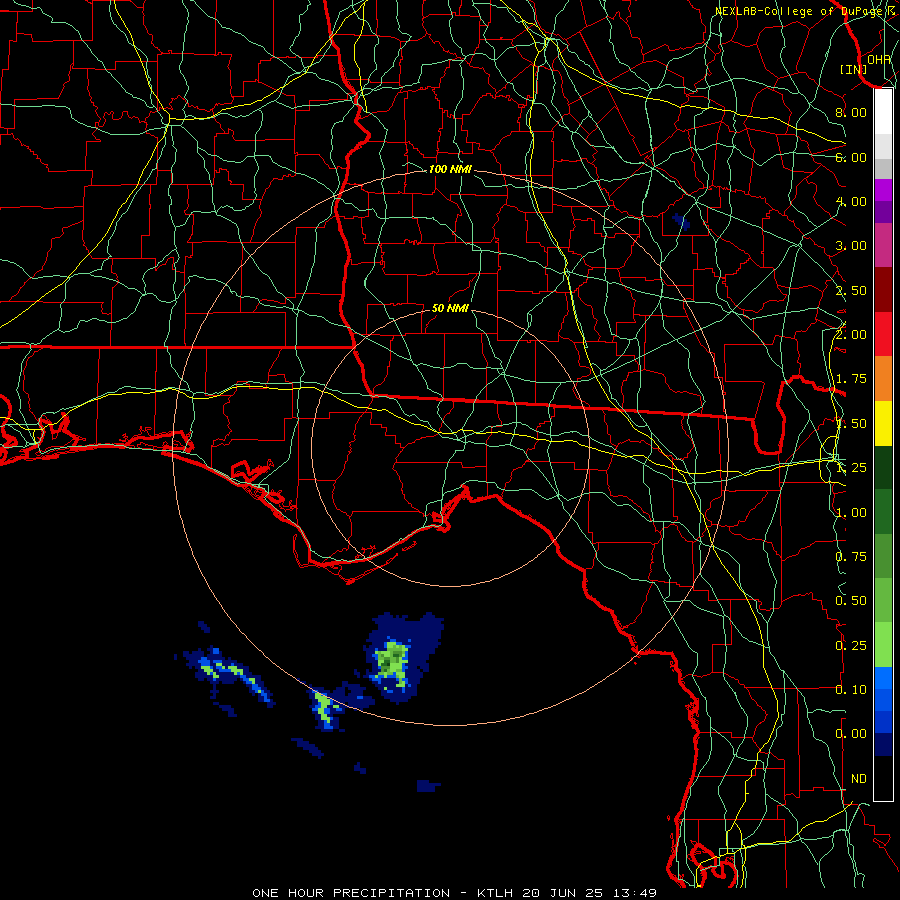Pick the yellow swatch in the color scale
Image resolution: width=900 pixels, height=900 pixels.
pyautogui.click(x=883, y=424)
